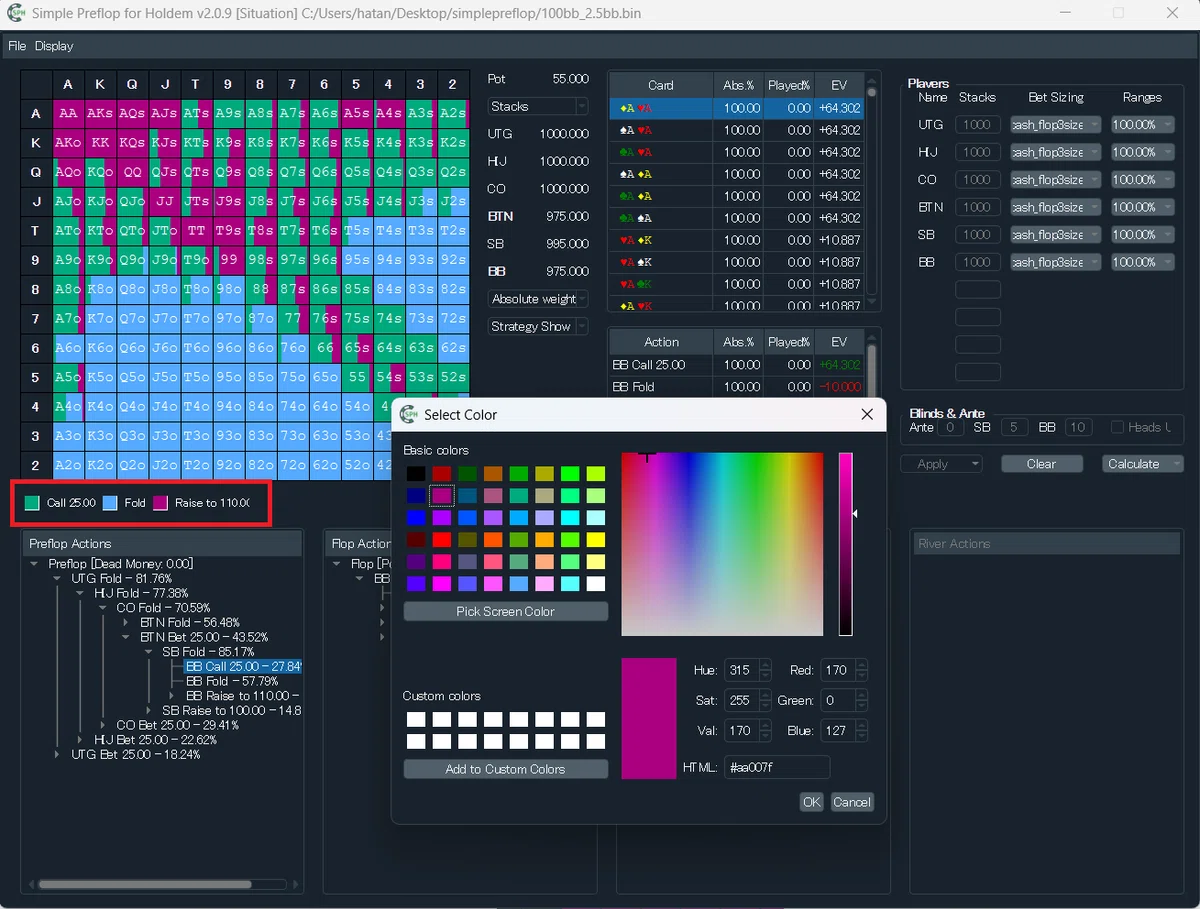Click the SPH app icon in main title bar
This screenshot has height=909, width=1200.
[15, 13]
